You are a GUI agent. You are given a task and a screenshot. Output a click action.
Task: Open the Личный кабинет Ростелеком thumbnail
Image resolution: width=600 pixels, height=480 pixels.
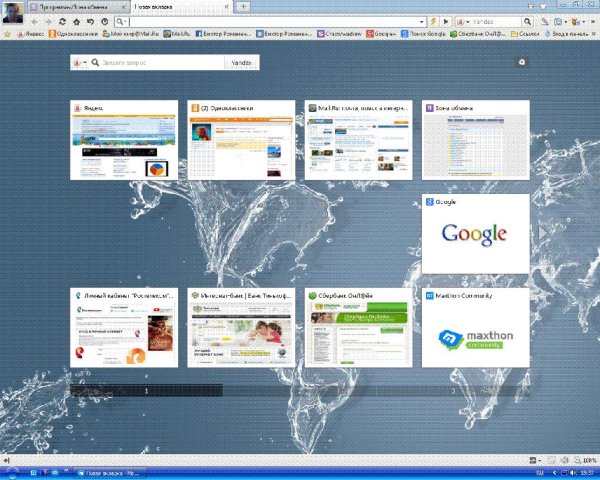(124, 328)
